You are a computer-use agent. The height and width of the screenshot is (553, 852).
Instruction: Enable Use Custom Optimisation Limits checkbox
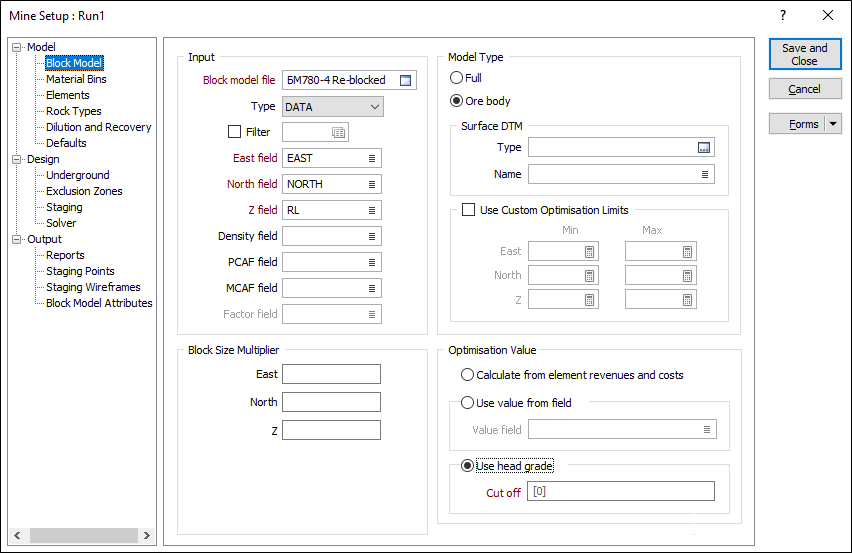(x=468, y=210)
